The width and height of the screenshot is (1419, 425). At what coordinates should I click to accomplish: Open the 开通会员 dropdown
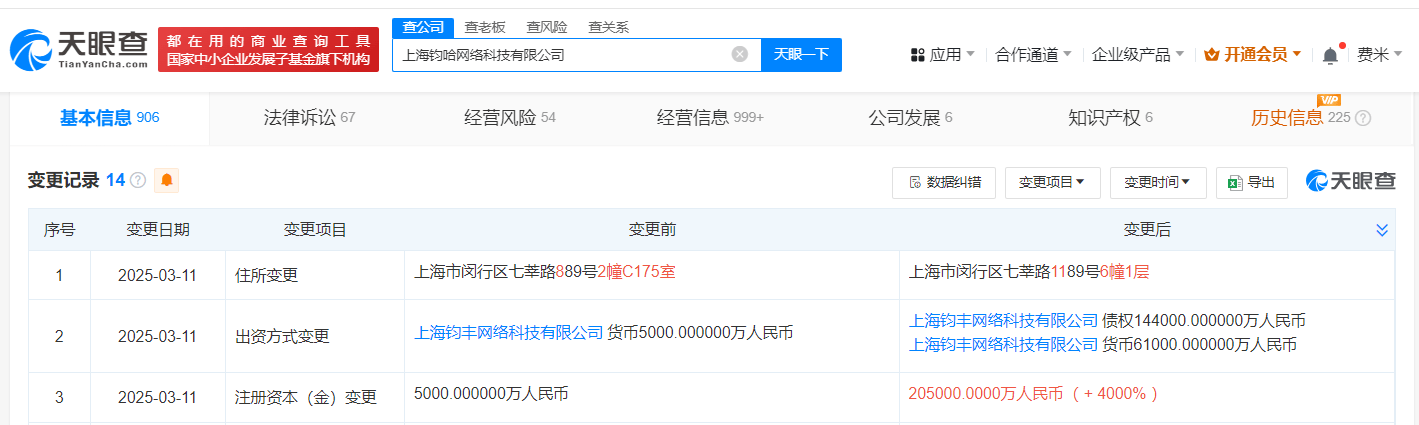[1253, 55]
